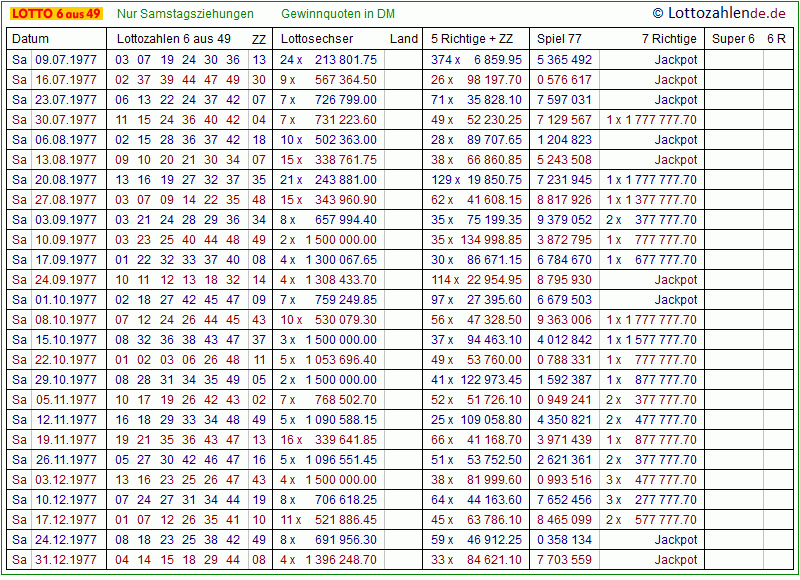This screenshot has height=580, width=800.
Task: Click the Spiel 77 column header
Action: pyautogui.click(x=559, y=39)
